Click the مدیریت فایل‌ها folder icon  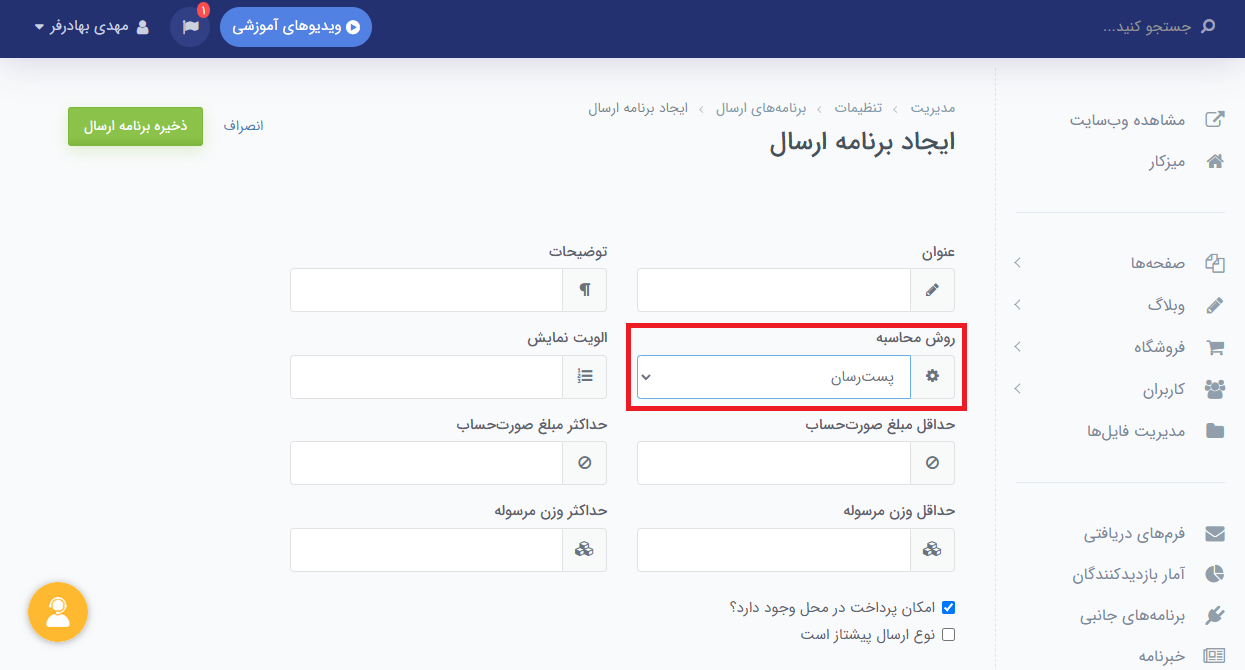click(x=1216, y=431)
